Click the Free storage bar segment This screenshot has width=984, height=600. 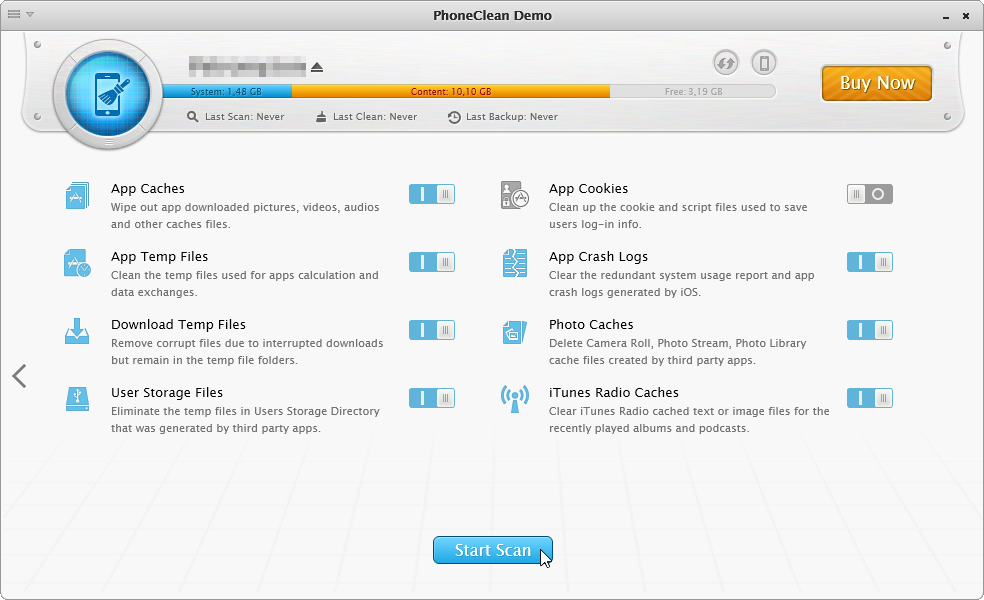(693, 92)
